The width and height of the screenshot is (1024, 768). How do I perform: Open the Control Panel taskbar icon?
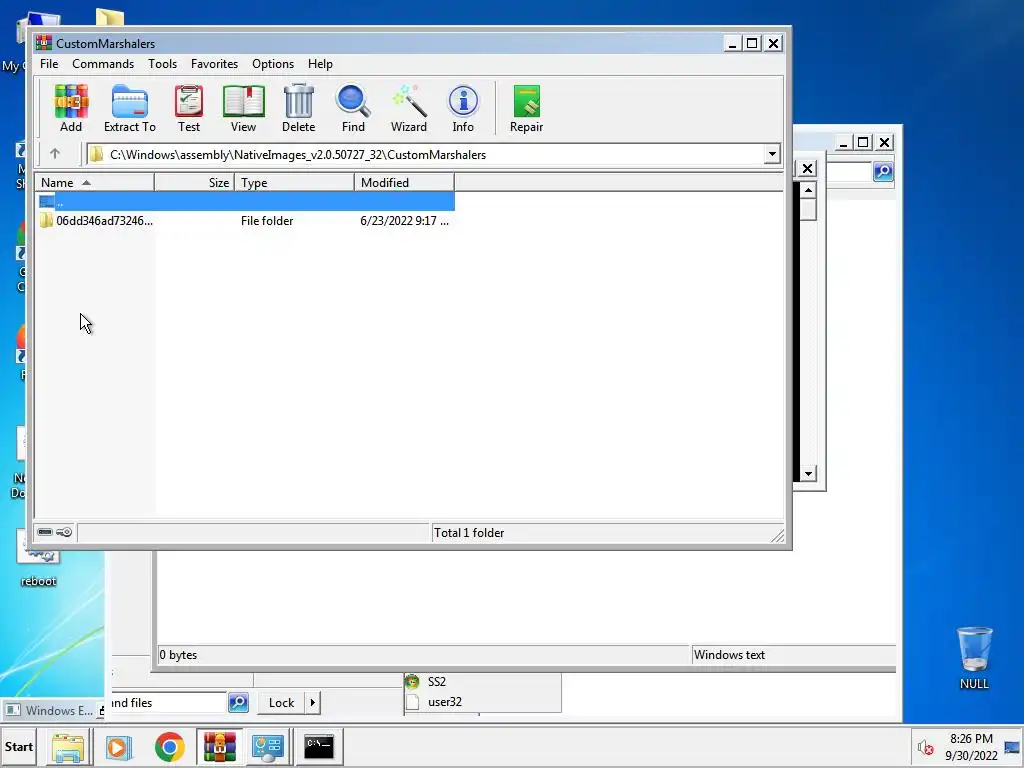[268, 747]
